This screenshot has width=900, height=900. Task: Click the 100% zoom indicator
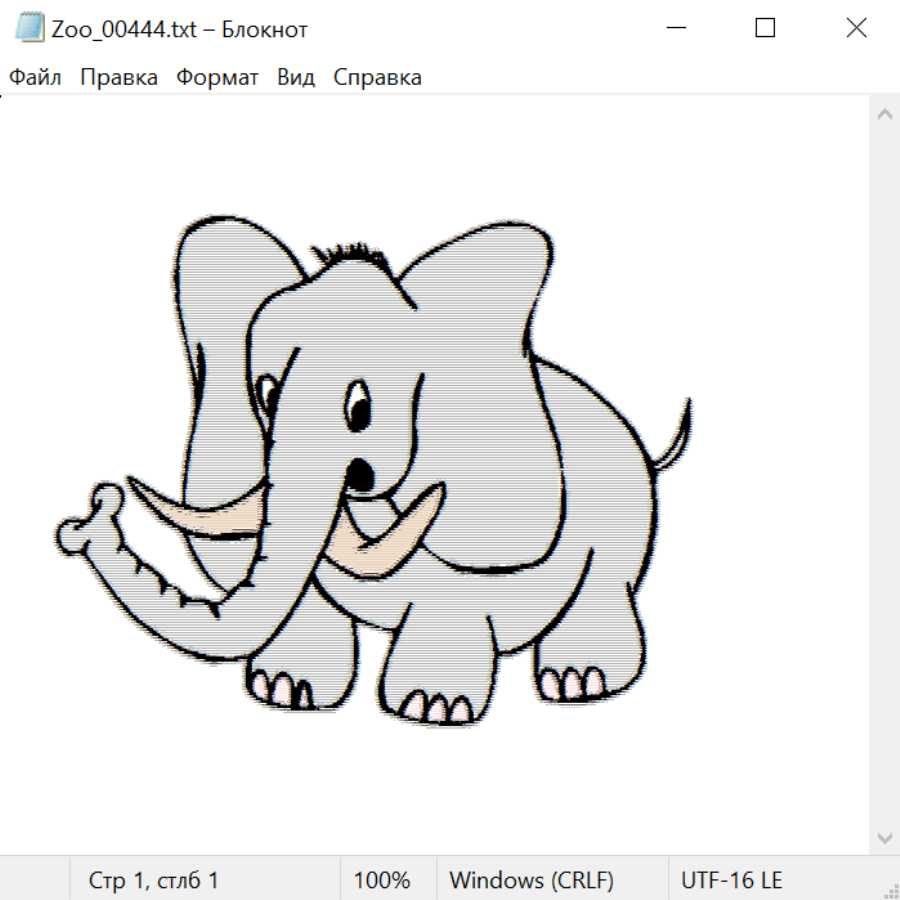[382, 880]
